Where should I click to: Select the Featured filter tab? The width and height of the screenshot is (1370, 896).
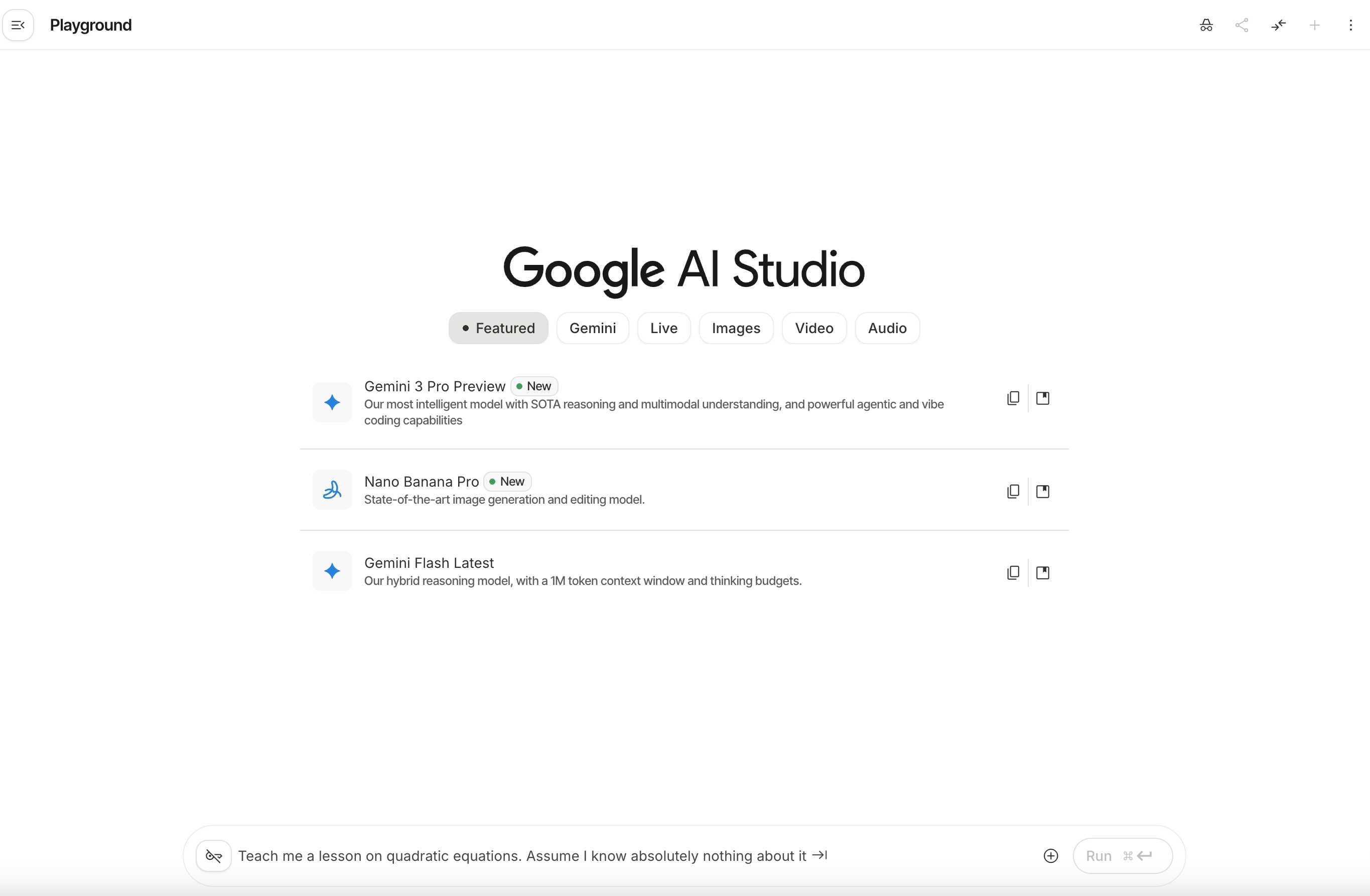click(498, 328)
